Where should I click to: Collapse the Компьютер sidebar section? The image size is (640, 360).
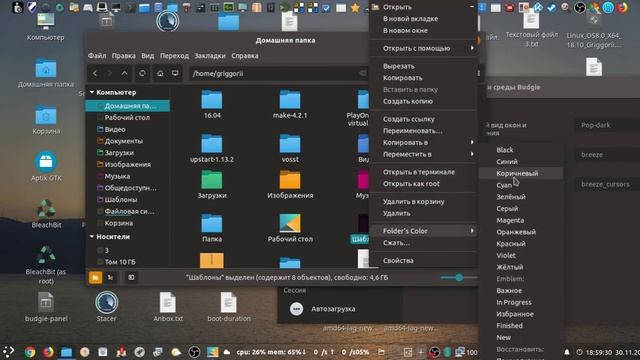pyautogui.click(x=91, y=92)
